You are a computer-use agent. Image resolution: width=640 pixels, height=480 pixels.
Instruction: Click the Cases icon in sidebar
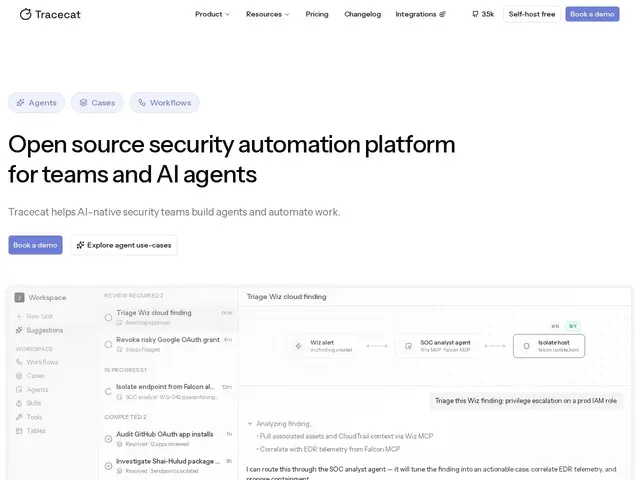(x=19, y=376)
